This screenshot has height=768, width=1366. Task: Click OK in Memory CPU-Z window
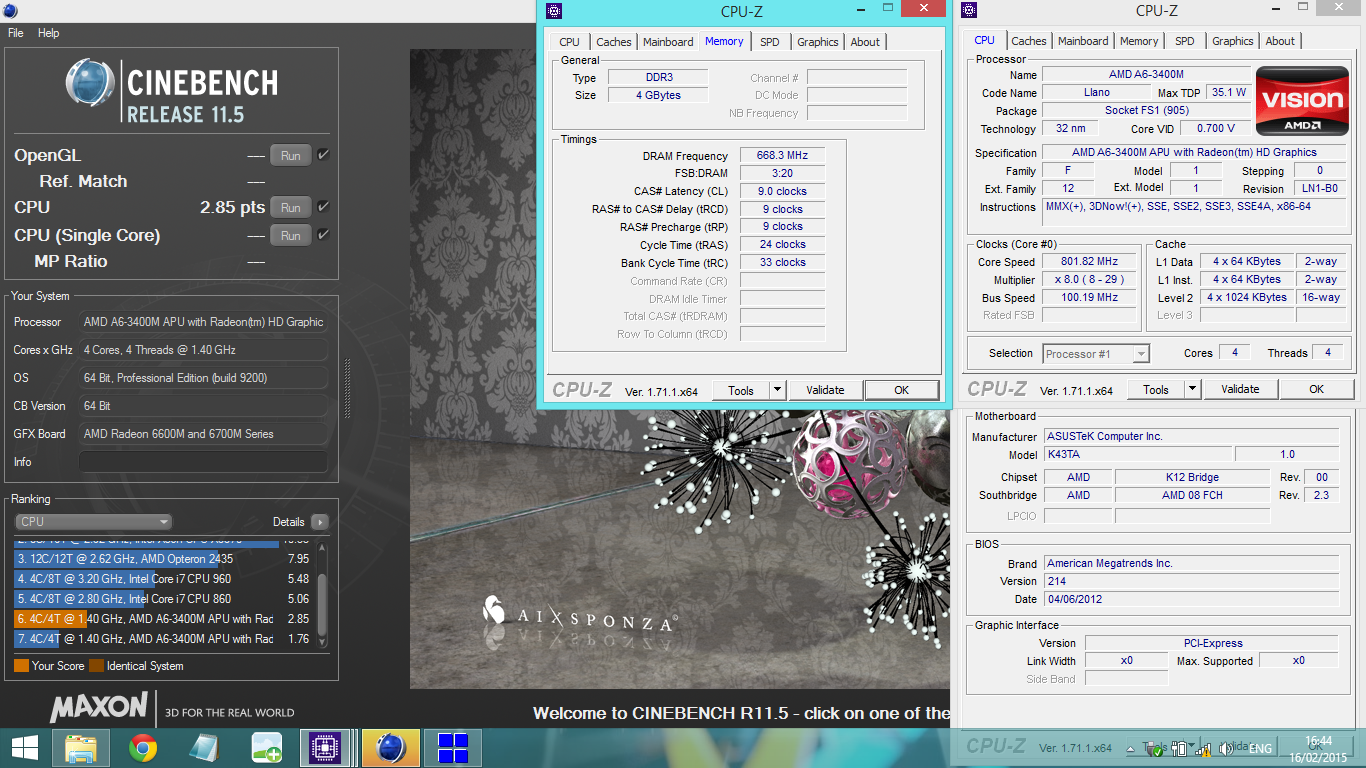tap(901, 390)
